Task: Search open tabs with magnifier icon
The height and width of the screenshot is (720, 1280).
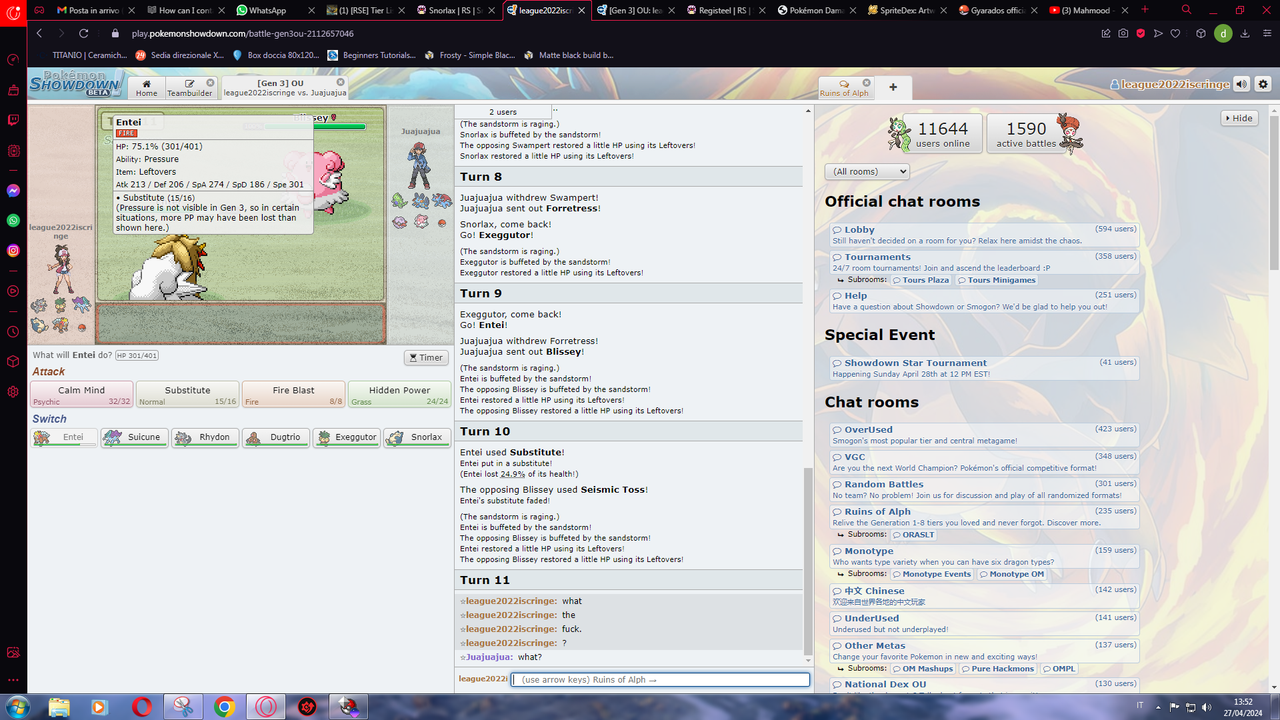Action: (x=1186, y=10)
